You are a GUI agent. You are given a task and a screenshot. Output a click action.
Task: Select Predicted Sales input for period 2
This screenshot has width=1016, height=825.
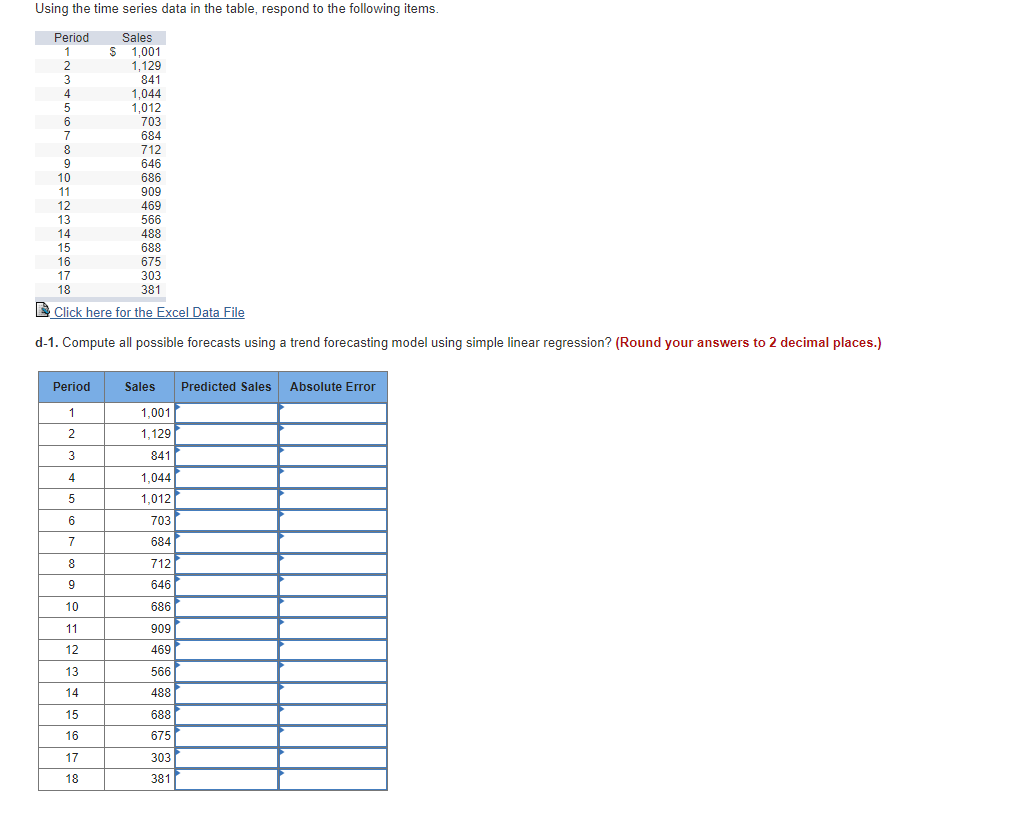point(227,434)
